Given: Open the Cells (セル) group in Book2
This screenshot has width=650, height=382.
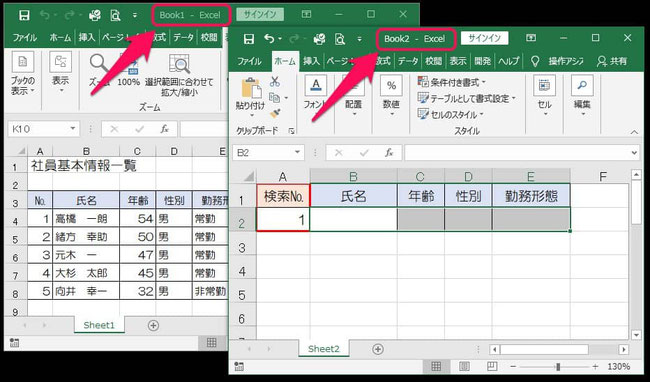Looking at the screenshot, I should coord(544,95).
